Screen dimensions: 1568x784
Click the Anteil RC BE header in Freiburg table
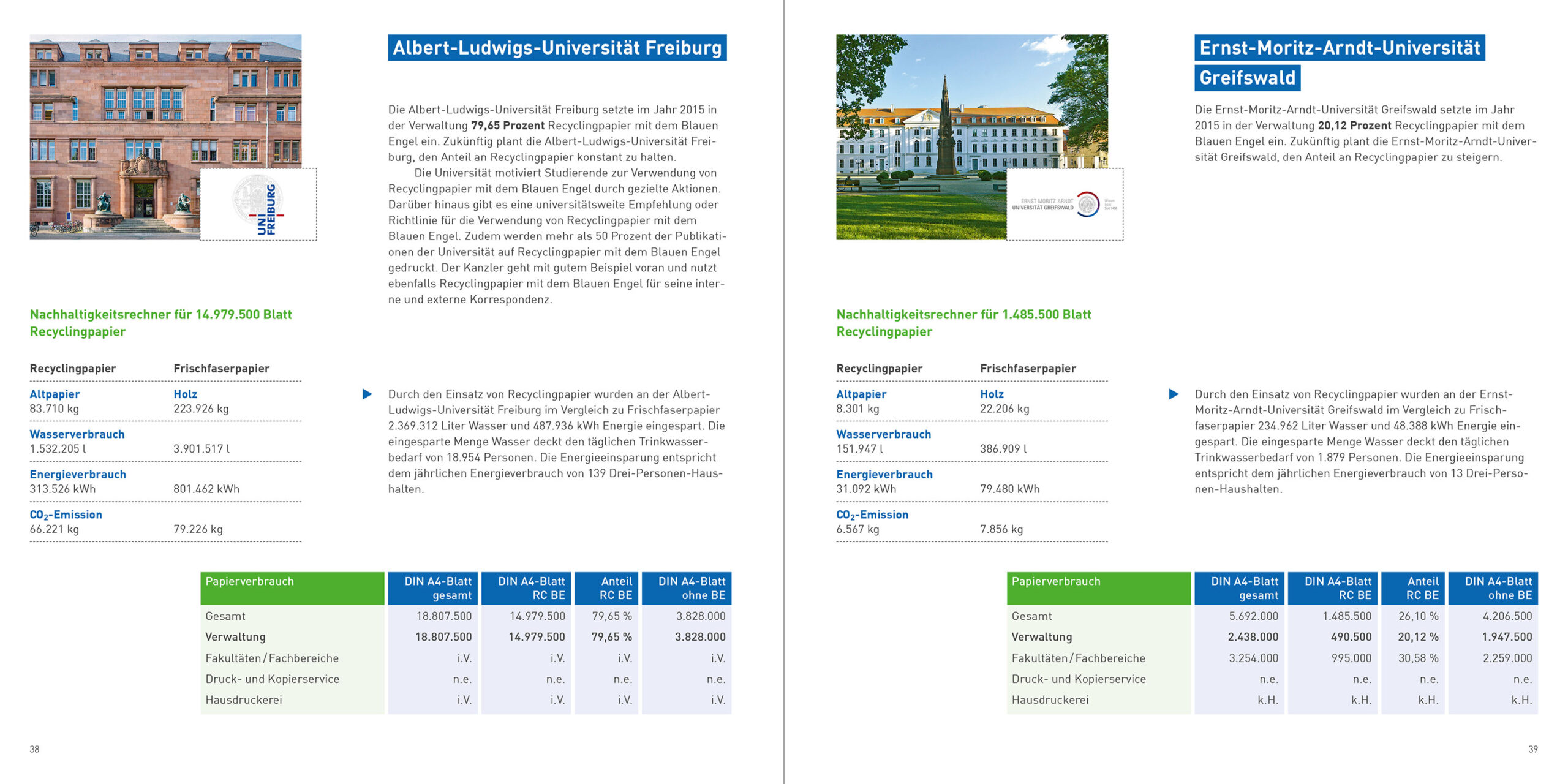(606, 588)
